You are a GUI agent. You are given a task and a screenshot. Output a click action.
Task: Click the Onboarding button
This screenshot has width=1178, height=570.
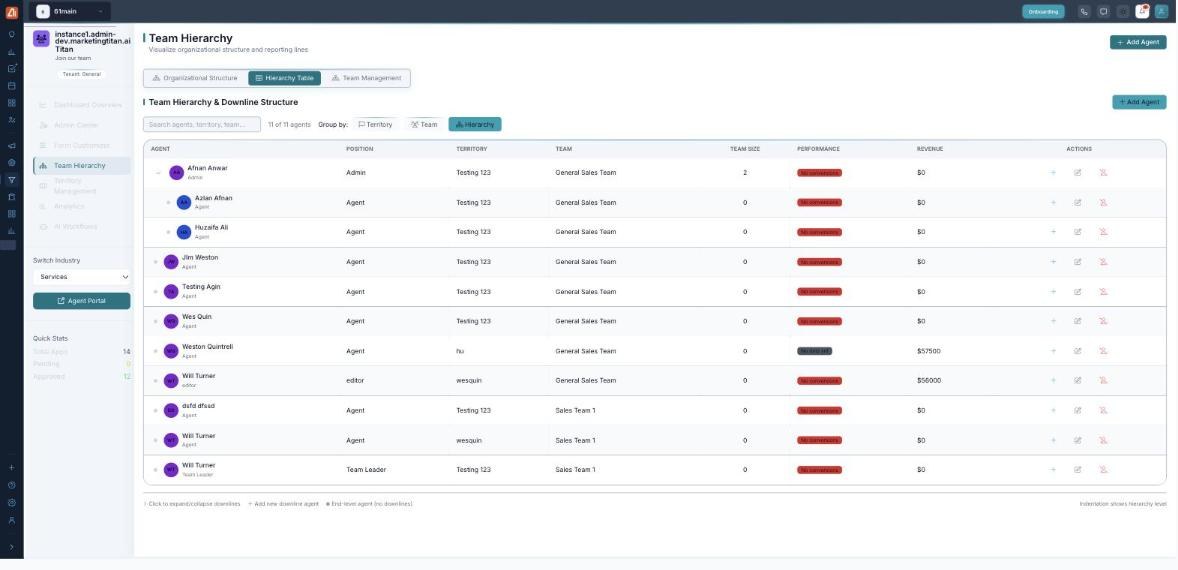(x=1044, y=11)
